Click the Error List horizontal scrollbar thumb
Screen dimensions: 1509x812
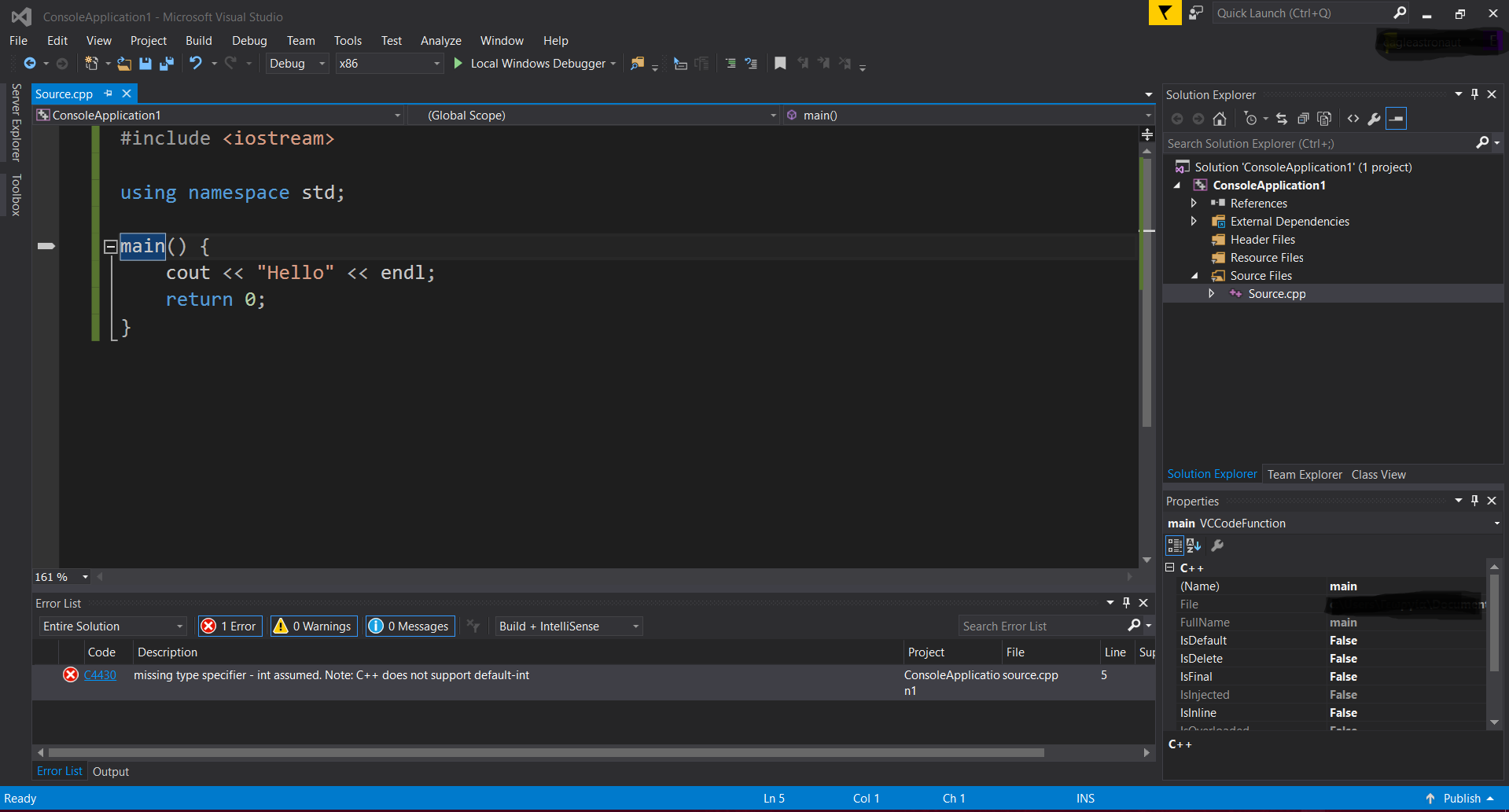coord(546,753)
